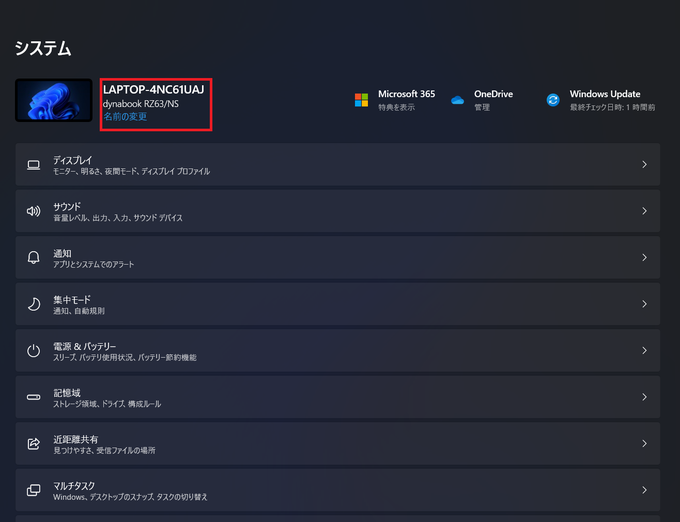Open the Windows Update link

coord(605,94)
